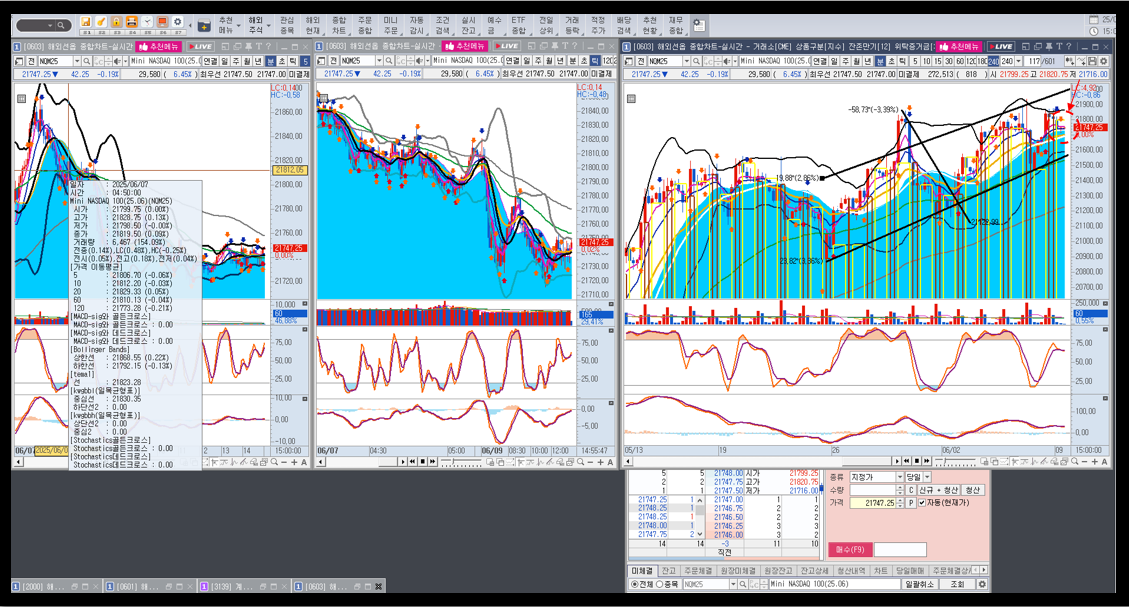Click the save icon in the main toolbar
1129x607 pixels.
click(86, 22)
